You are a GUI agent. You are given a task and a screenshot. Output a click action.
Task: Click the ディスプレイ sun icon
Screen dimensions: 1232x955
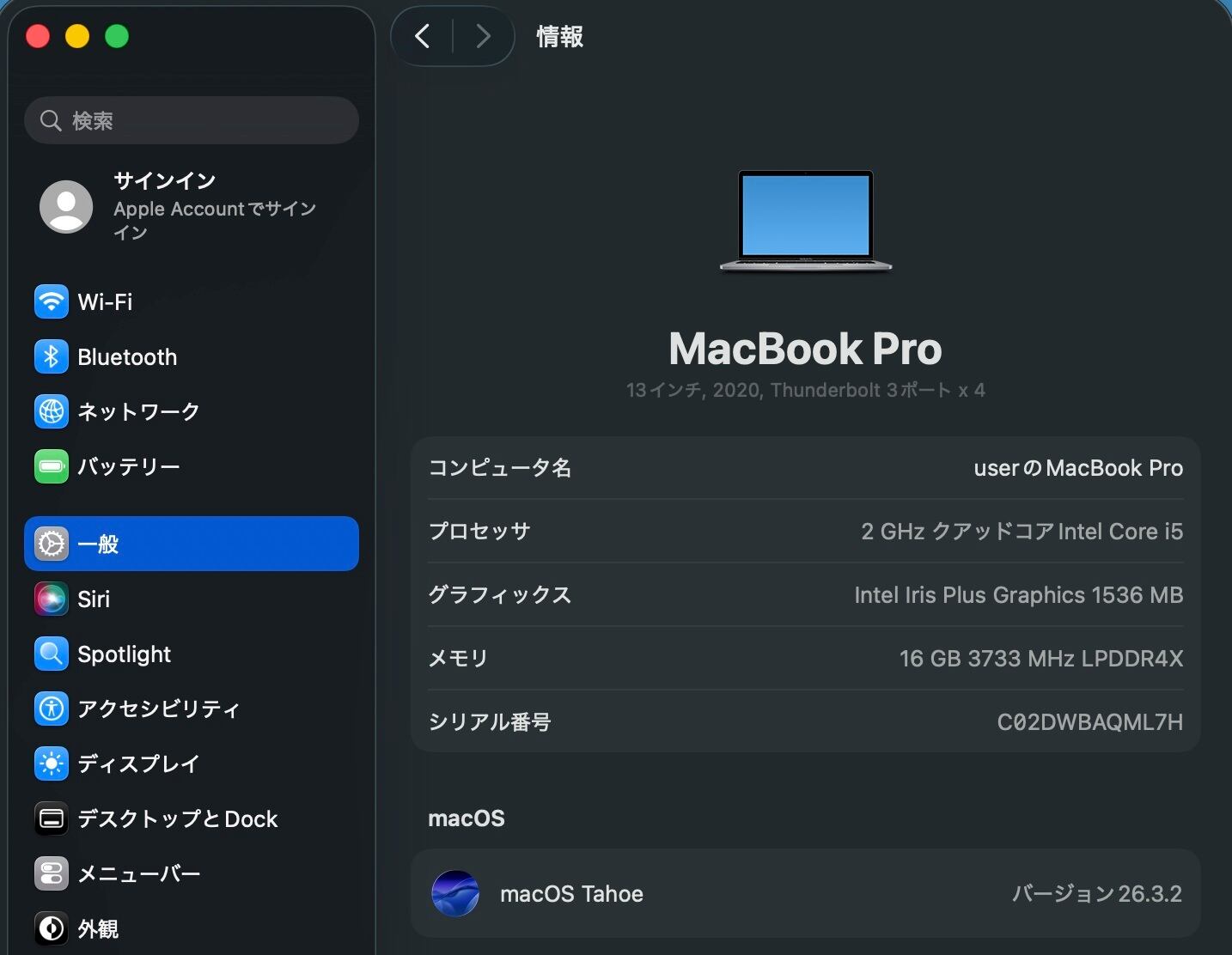52,764
